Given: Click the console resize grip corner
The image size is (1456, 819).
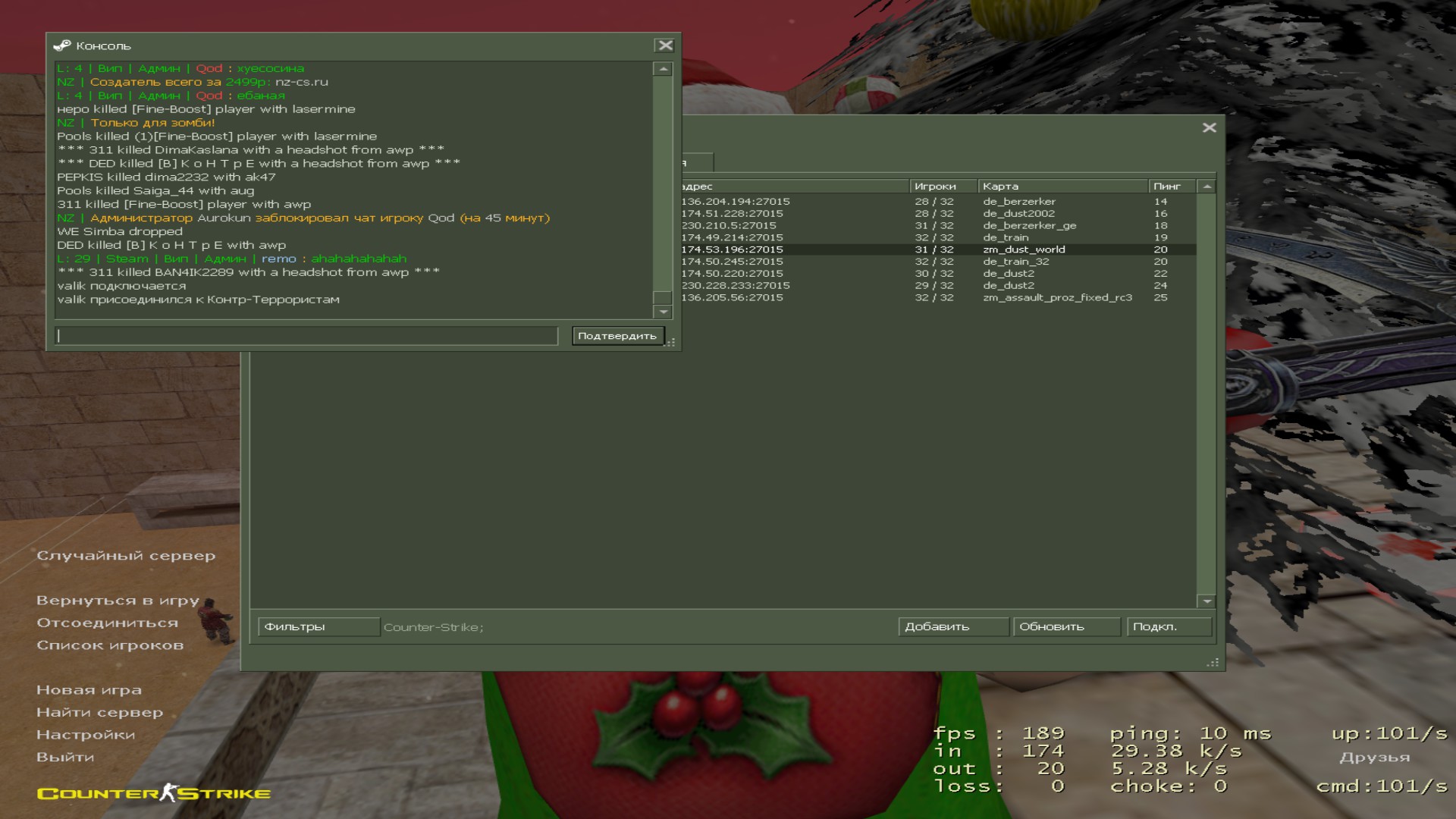Looking at the screenshot, I should pyautogui.click(x=671, y=342).
